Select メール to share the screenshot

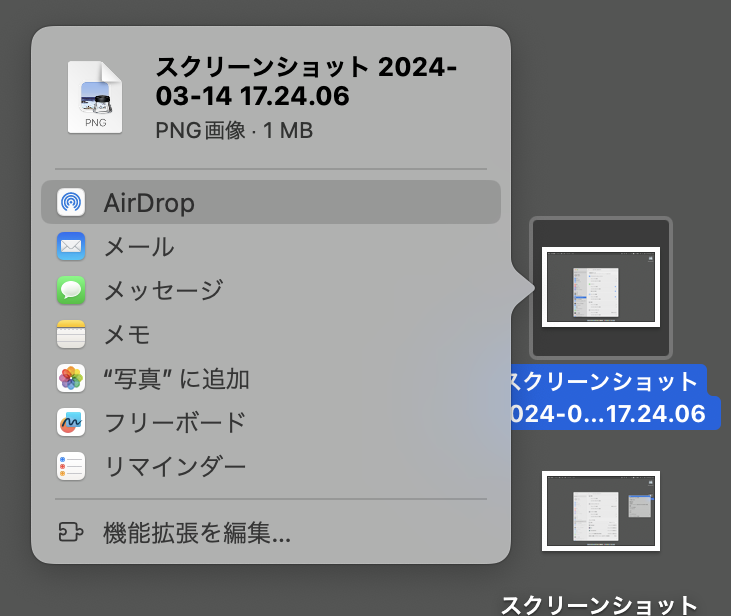pos(271,246)
